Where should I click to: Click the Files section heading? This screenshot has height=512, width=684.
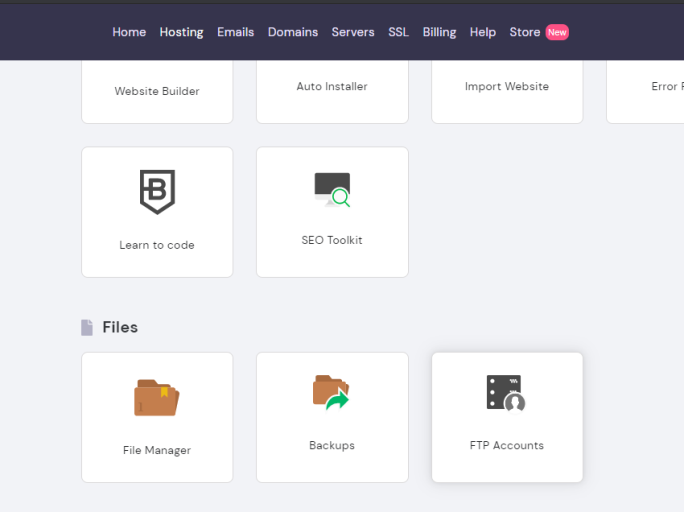(x=120, y=328)
